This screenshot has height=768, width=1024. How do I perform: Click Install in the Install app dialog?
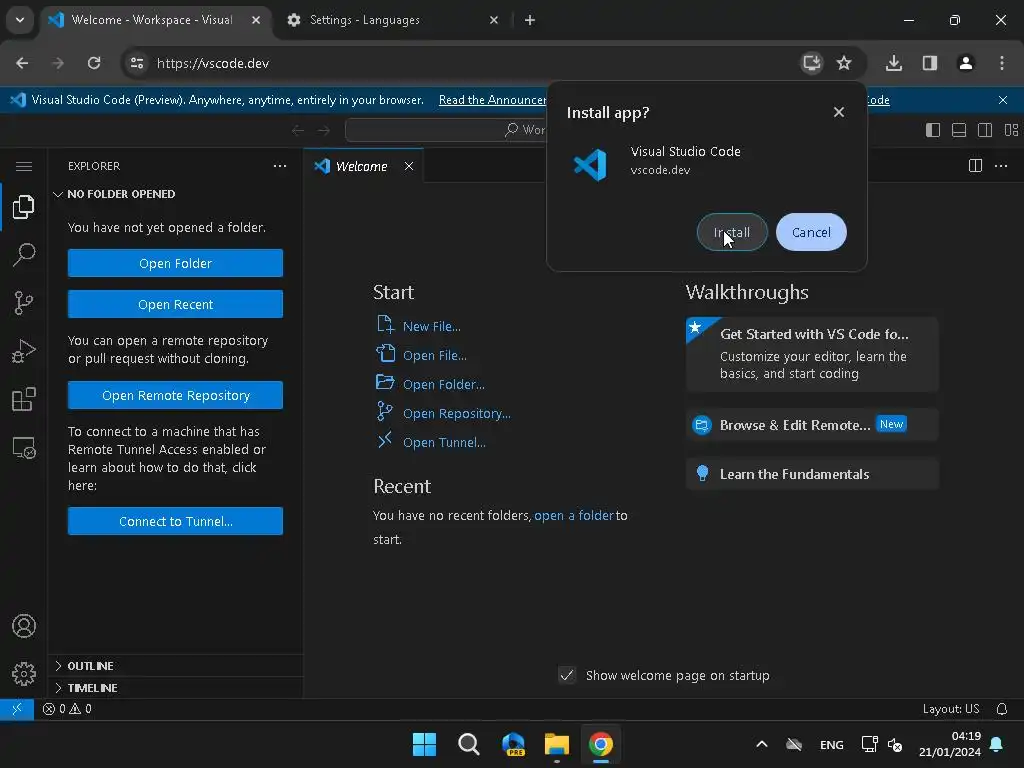tap(731, 232)
